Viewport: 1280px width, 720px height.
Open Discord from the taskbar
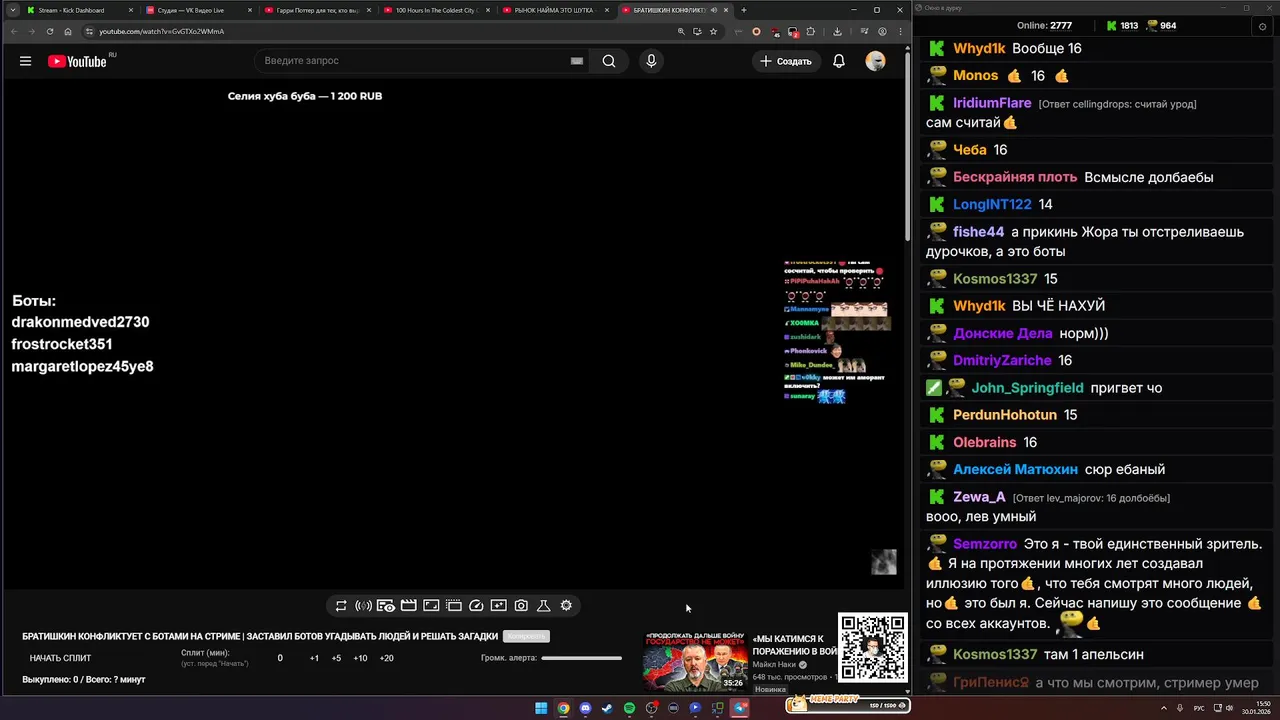click(585, 708)
